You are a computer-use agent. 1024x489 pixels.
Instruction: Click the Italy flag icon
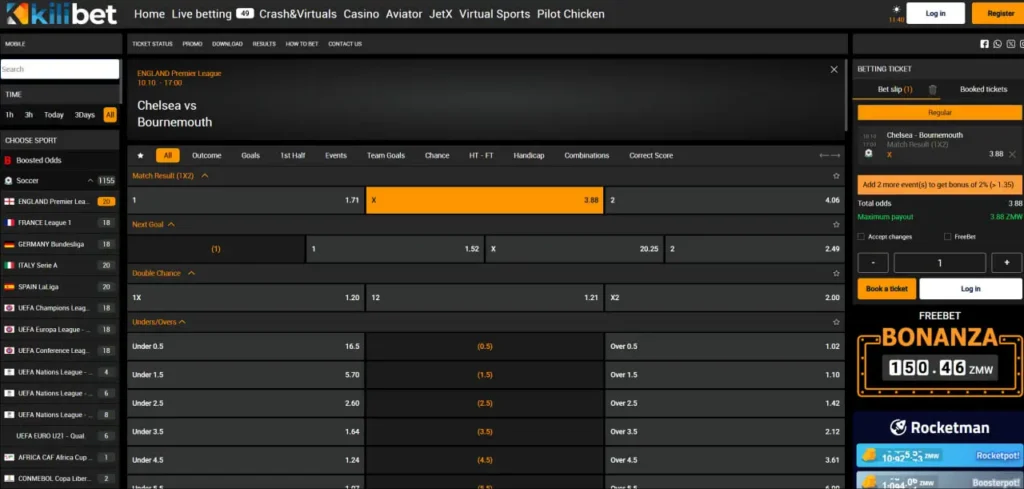pos(9,266)
